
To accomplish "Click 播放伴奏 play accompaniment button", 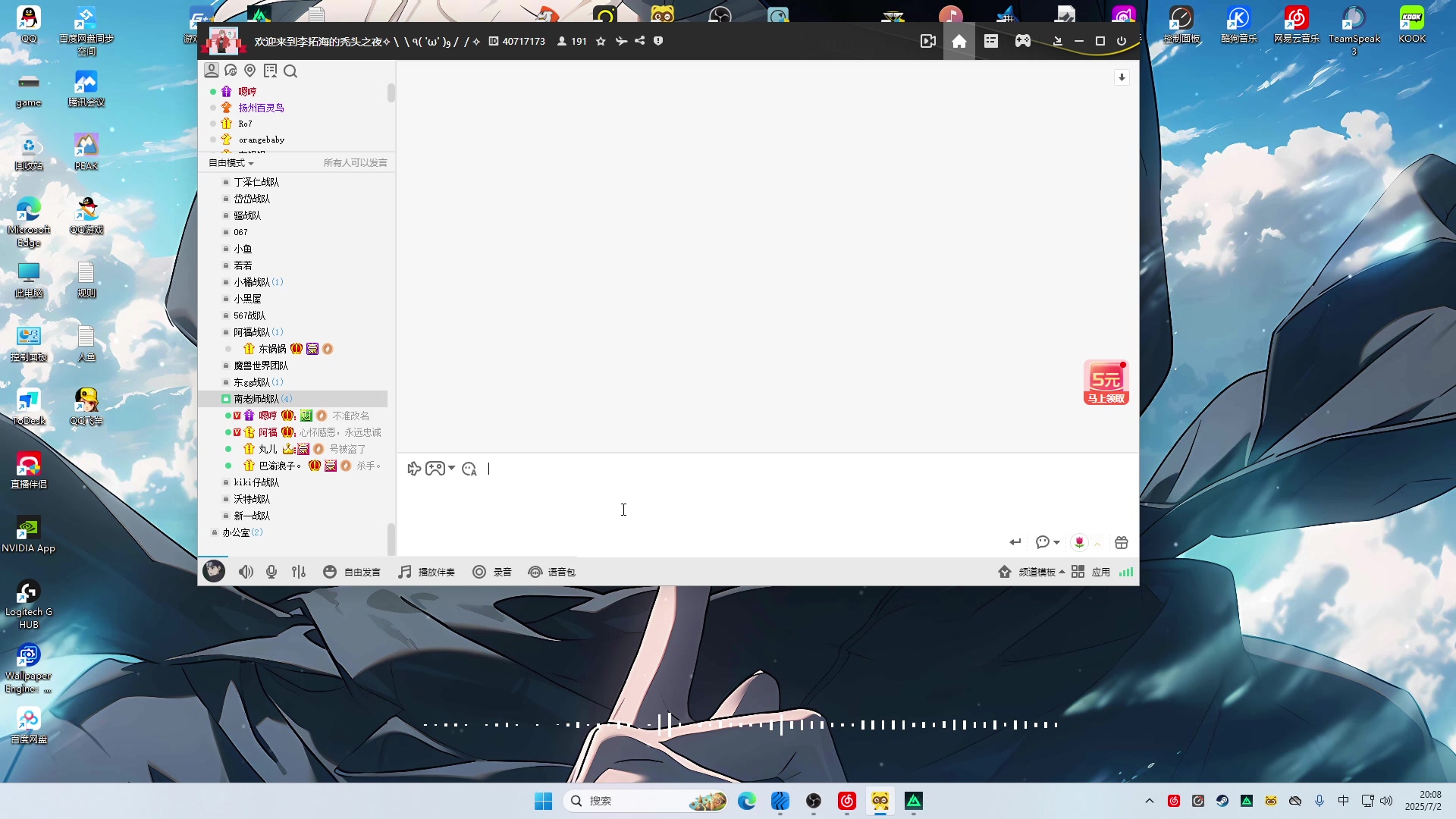I will click(x=426, y=572).
